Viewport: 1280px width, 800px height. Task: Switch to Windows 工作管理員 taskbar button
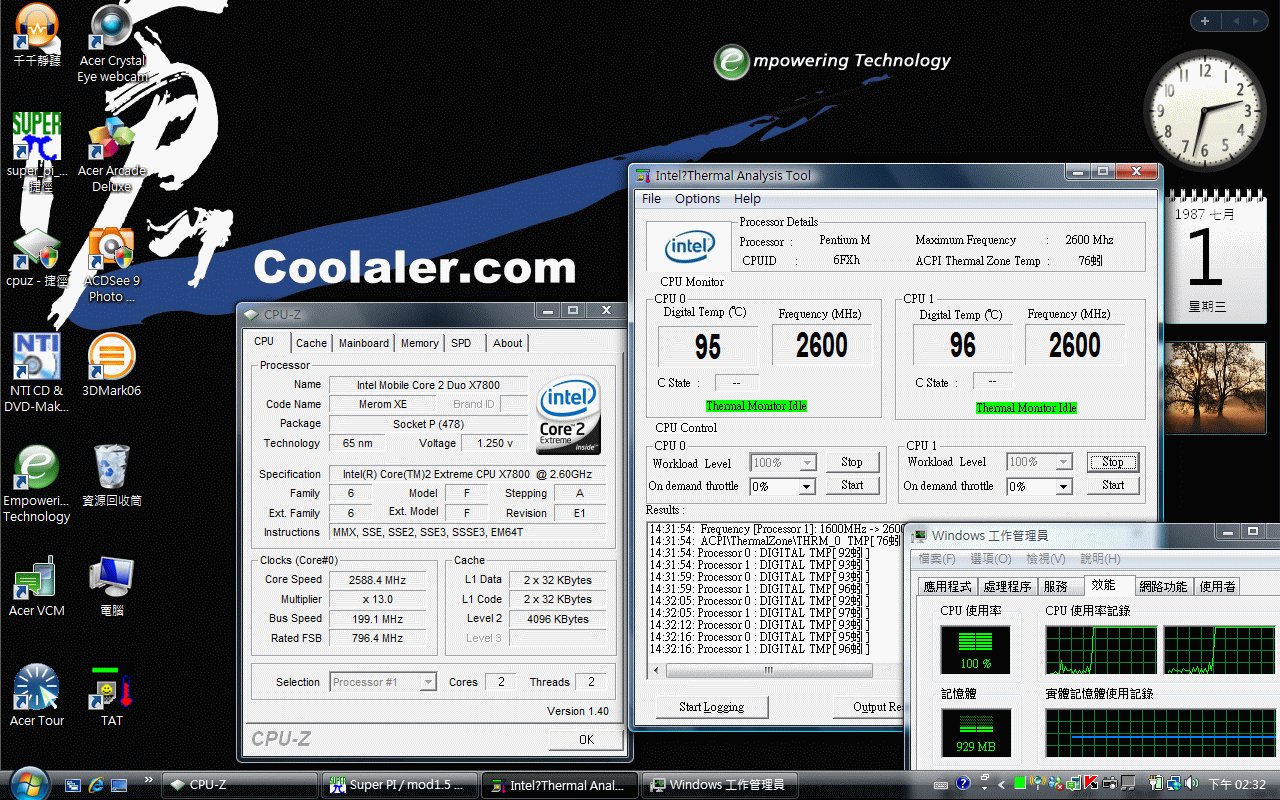pyautogui.click(x=720, y=785)
